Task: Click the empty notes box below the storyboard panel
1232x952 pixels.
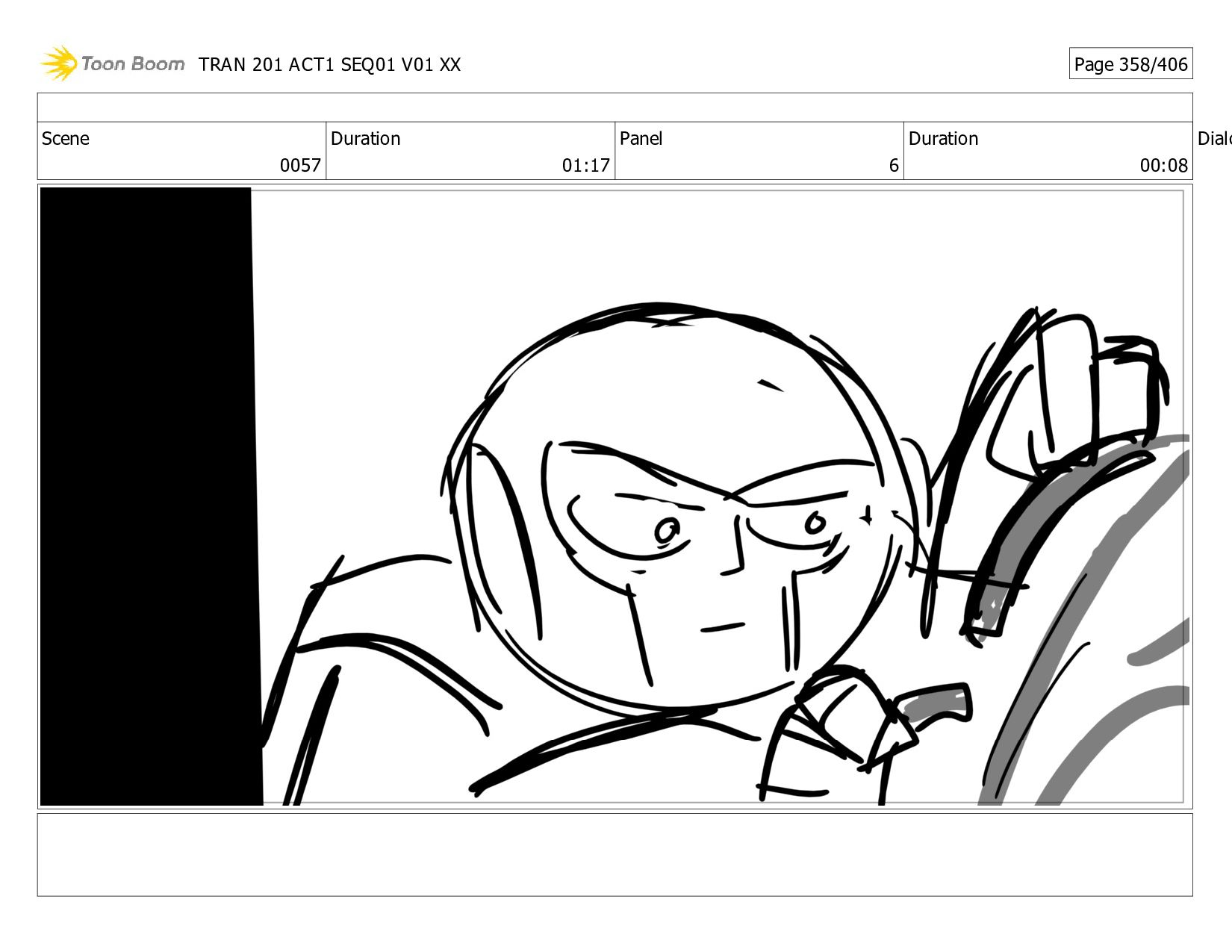Action: pos(615,855)
